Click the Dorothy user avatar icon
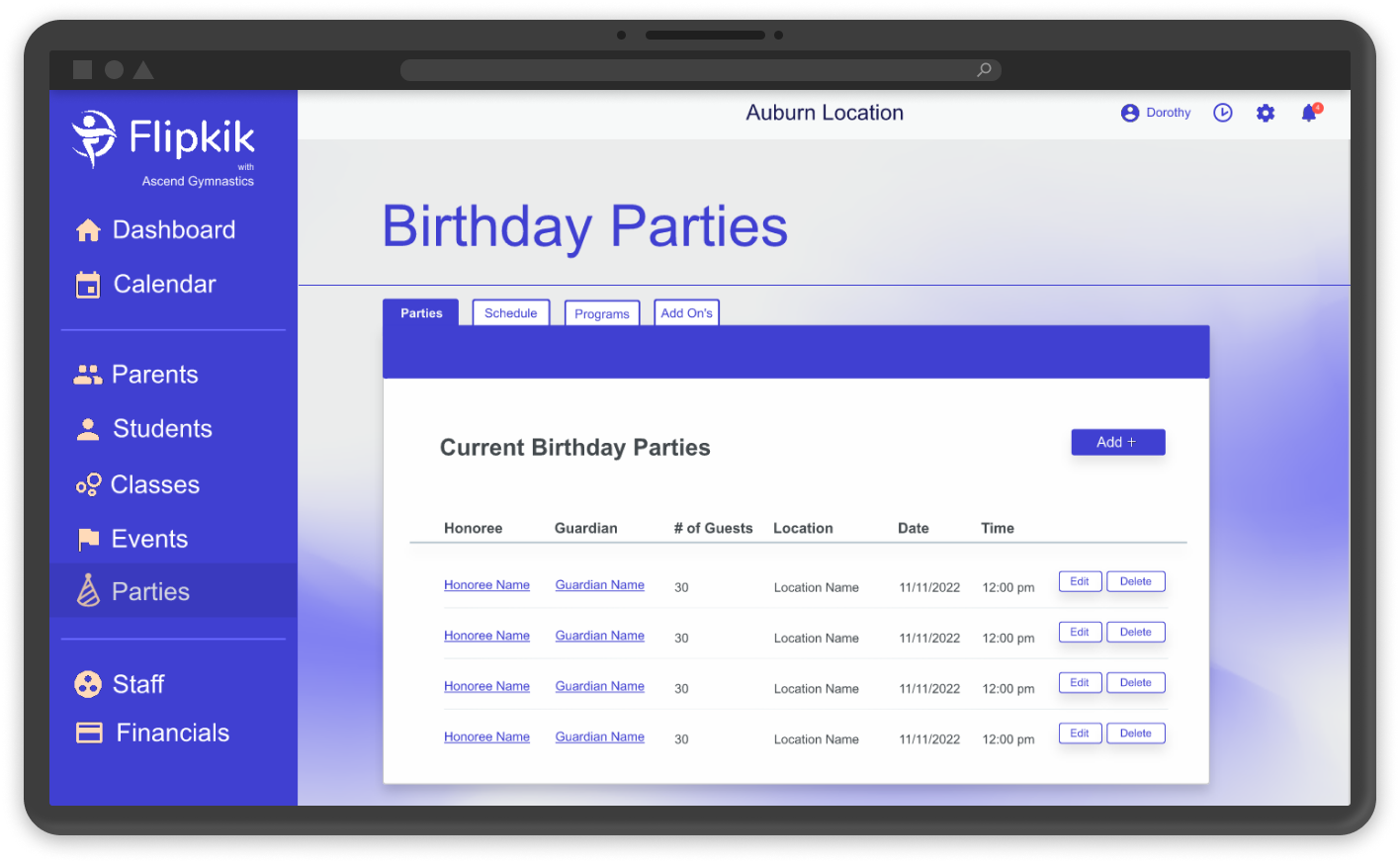The image size is (1400, 863). click(x=1130, y=113)
